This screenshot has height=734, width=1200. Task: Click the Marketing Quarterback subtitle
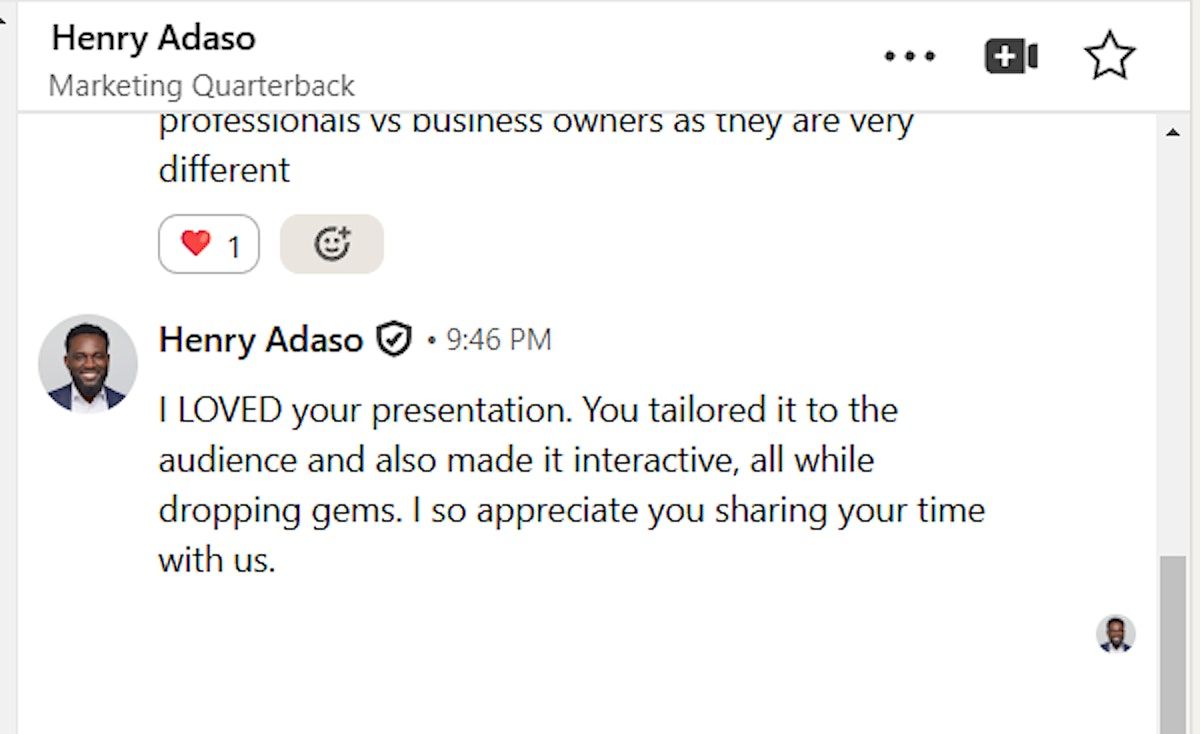pyautogui.click(x=202, y=86)
